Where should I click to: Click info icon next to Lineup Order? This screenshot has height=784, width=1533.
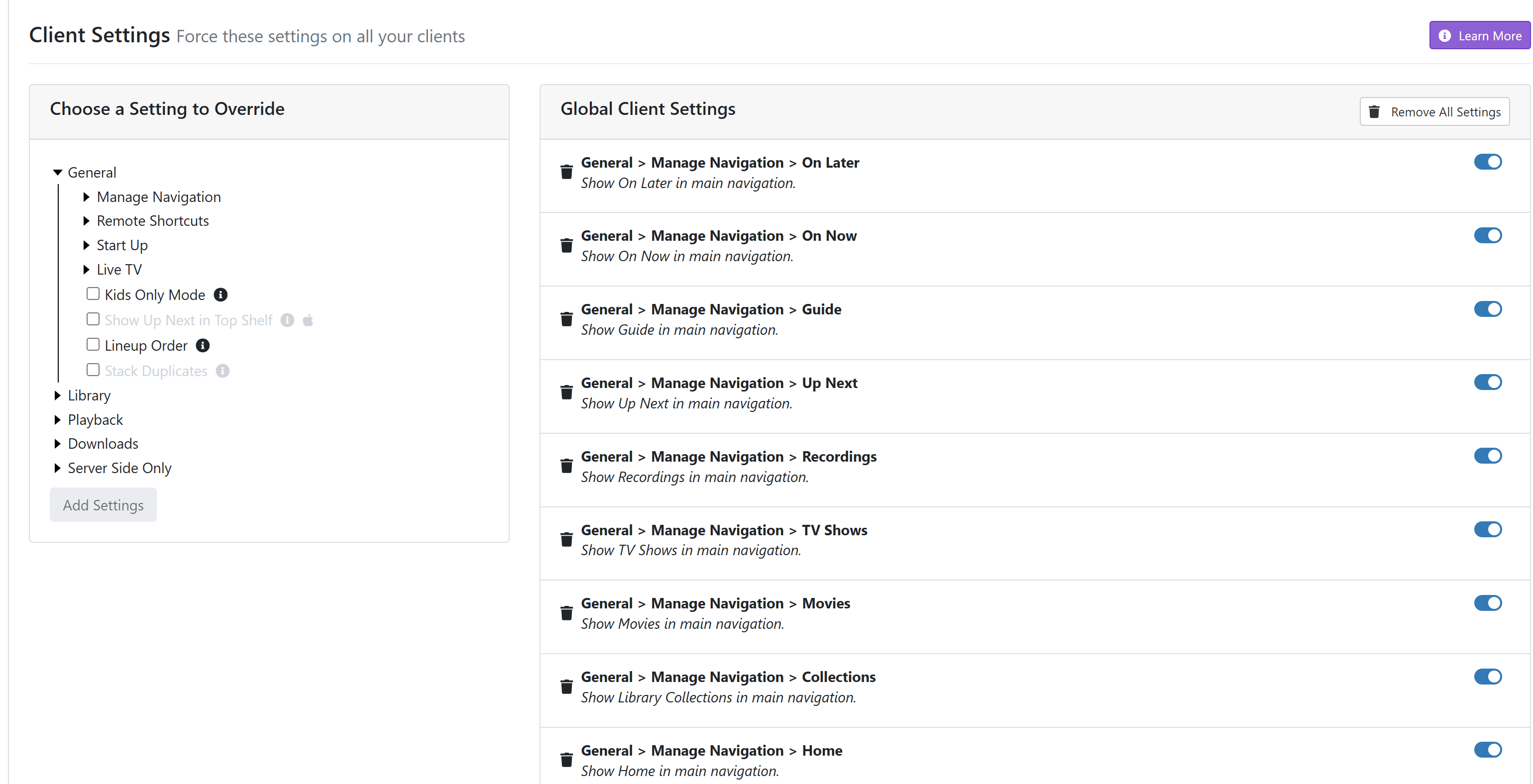(203, 346)
